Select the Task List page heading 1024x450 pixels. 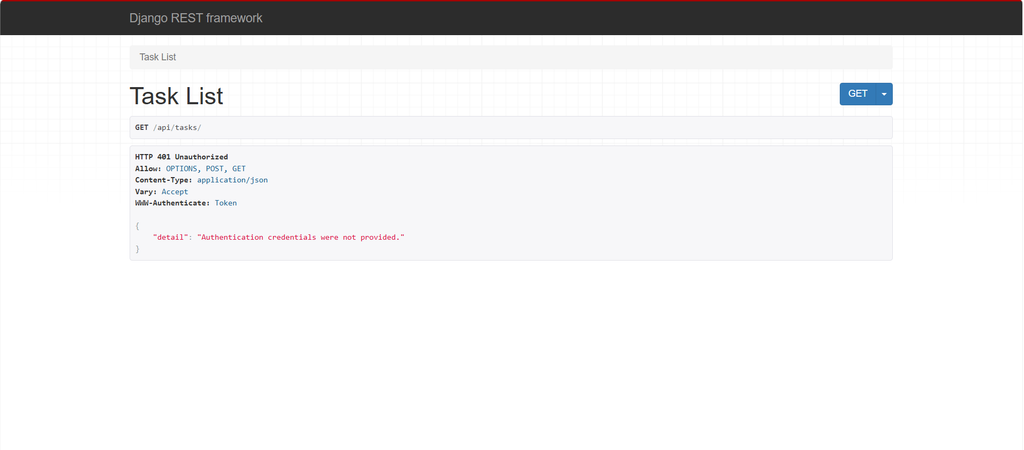click(x=176, y=96)
